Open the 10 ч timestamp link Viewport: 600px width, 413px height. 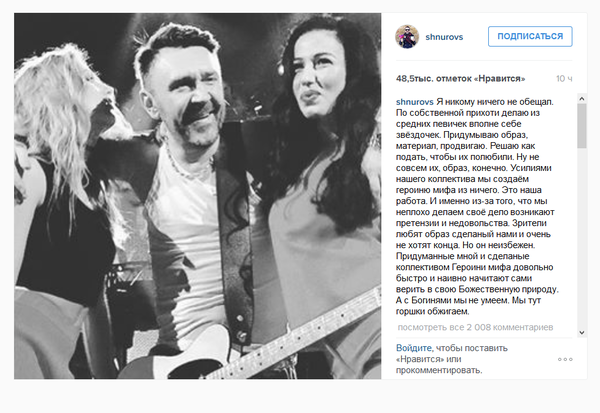tap(564, 78)
